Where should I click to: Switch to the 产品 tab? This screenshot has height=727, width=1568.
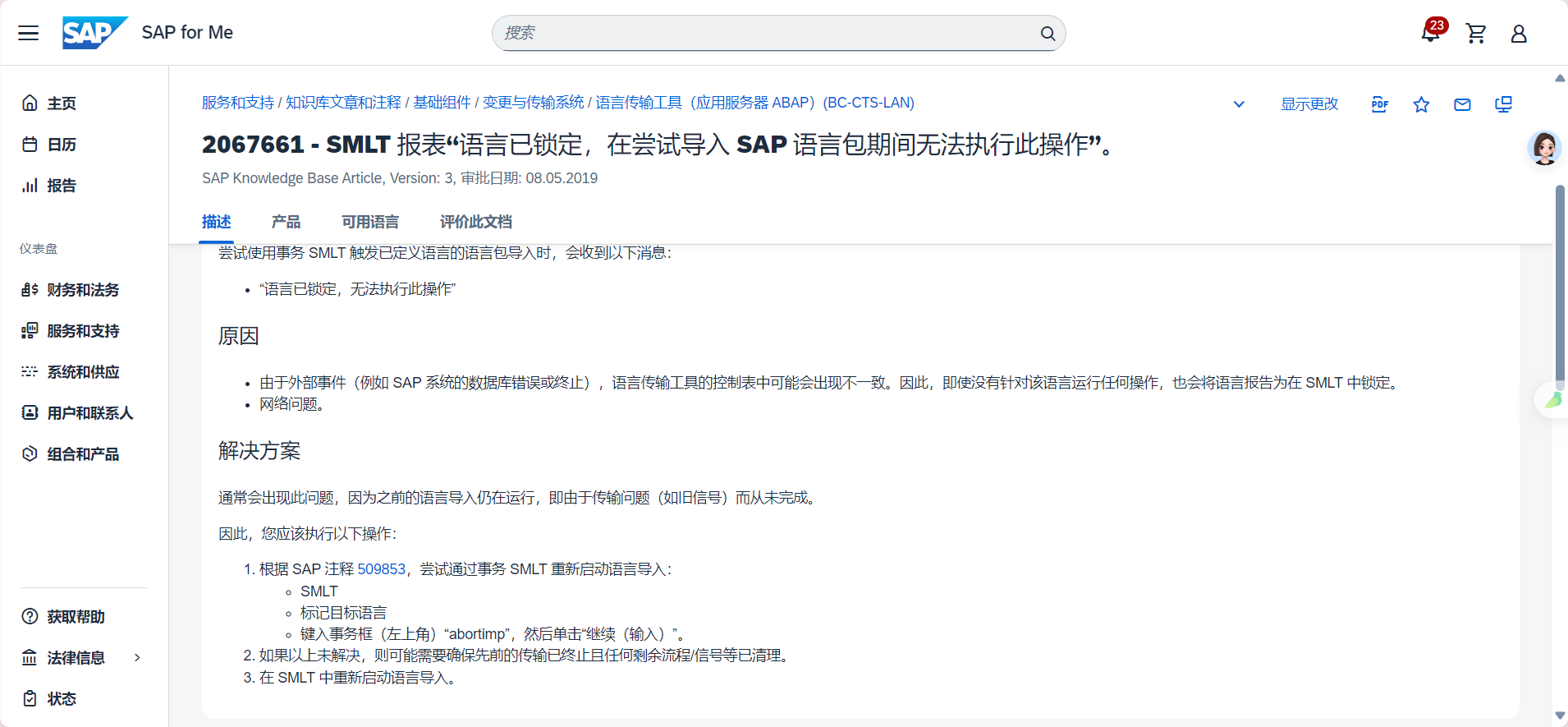tap(286, 222)
